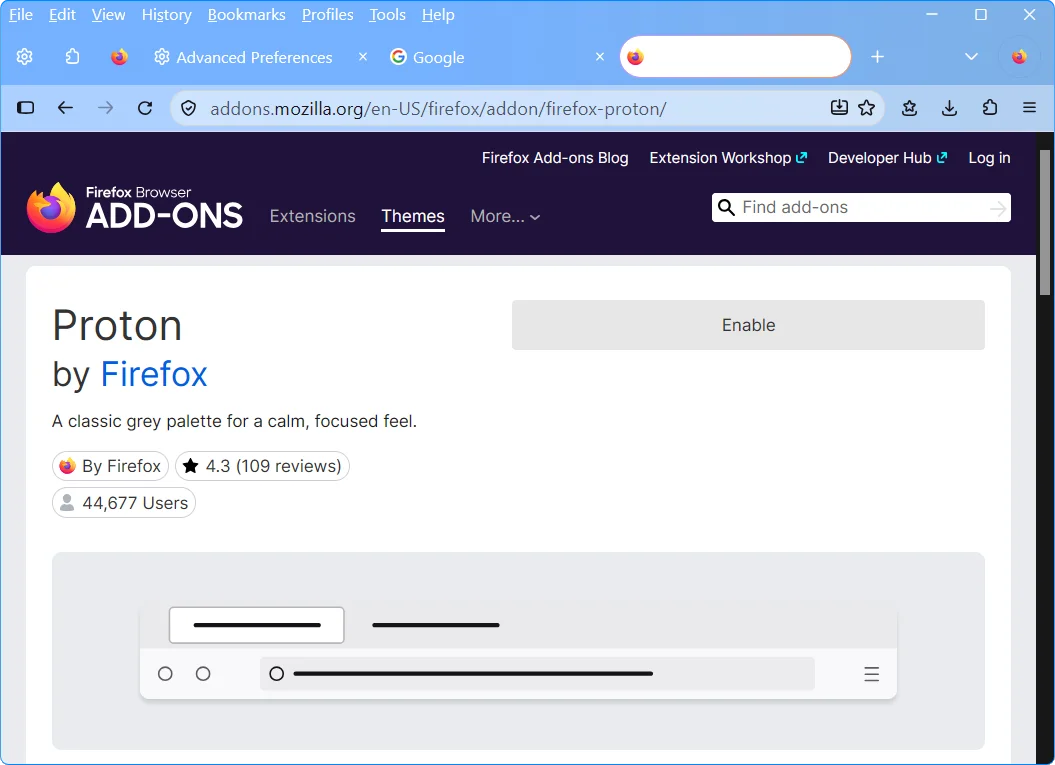Click the forward arrow in the toolbar

pyautogui.click(x=106, y=108)
